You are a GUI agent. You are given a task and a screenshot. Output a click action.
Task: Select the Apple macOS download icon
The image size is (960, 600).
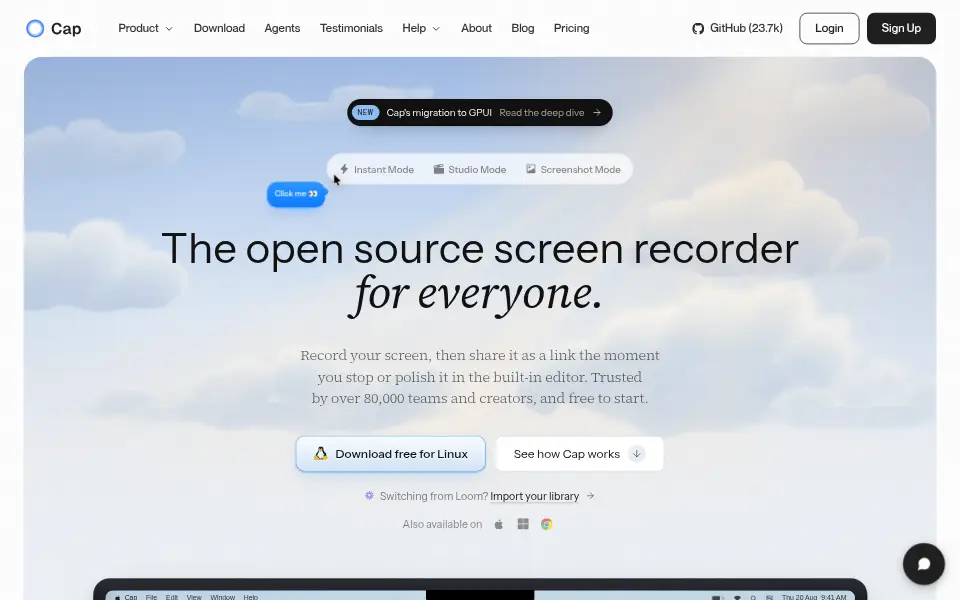tap(499, 524)
